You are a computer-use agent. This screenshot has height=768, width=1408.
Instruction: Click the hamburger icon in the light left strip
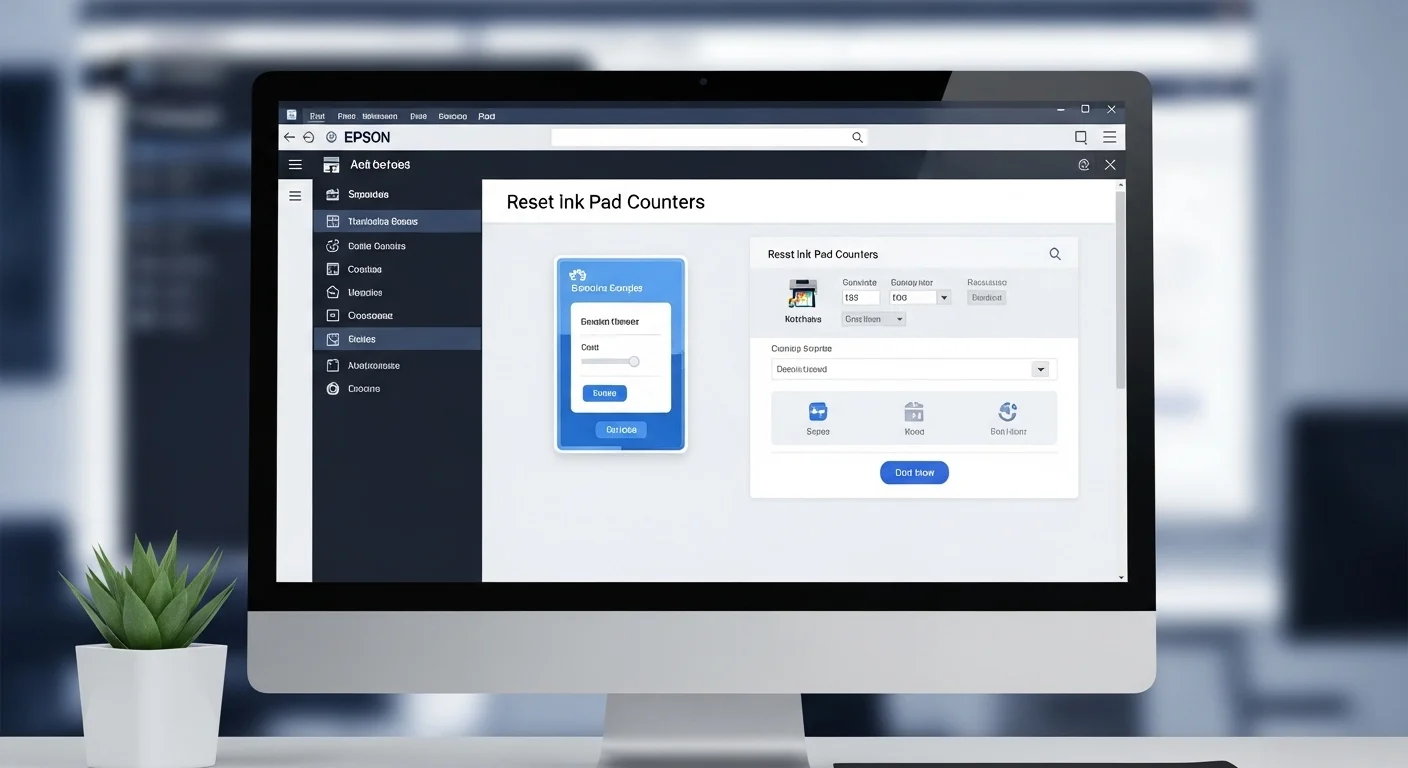tap(295, 195)
